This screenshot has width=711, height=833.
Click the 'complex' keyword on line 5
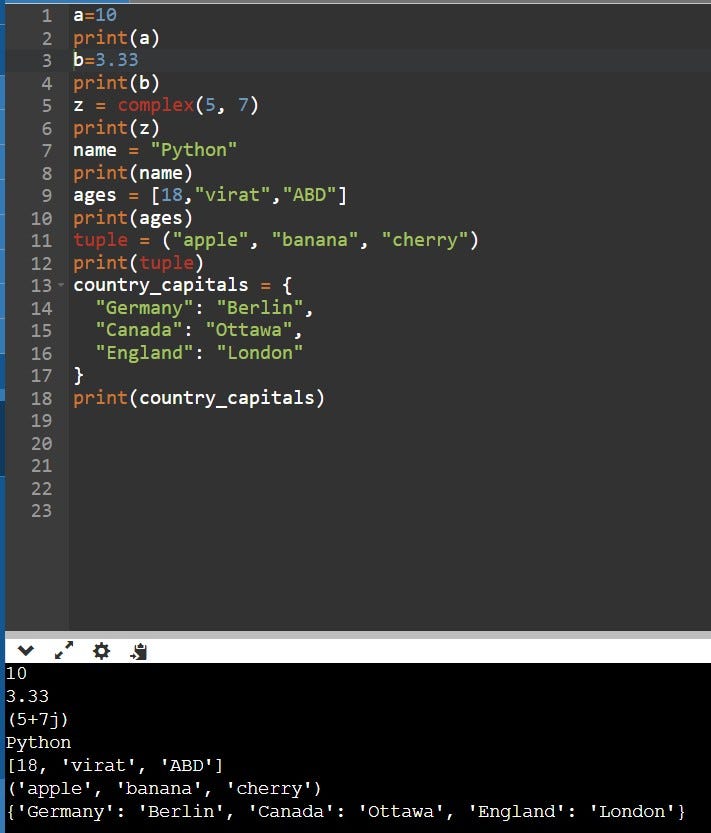point(156,106)
